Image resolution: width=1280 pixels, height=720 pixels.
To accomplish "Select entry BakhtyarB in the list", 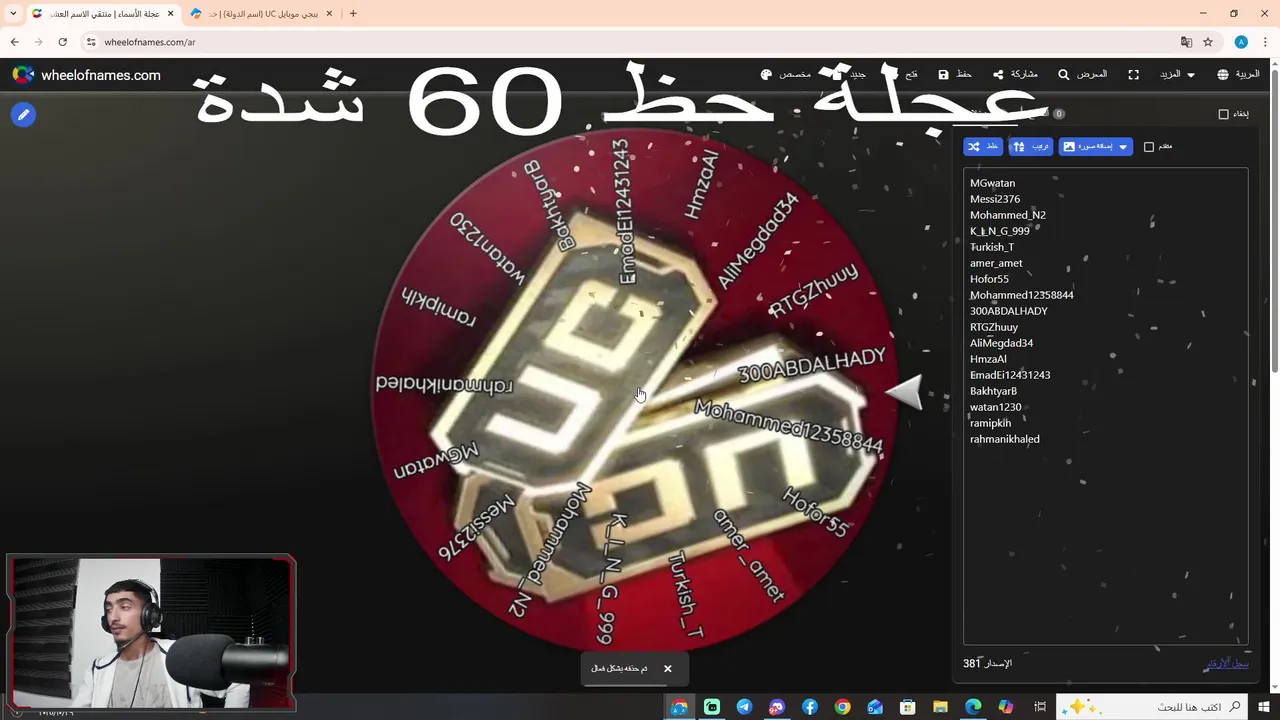I will point(993,391).
